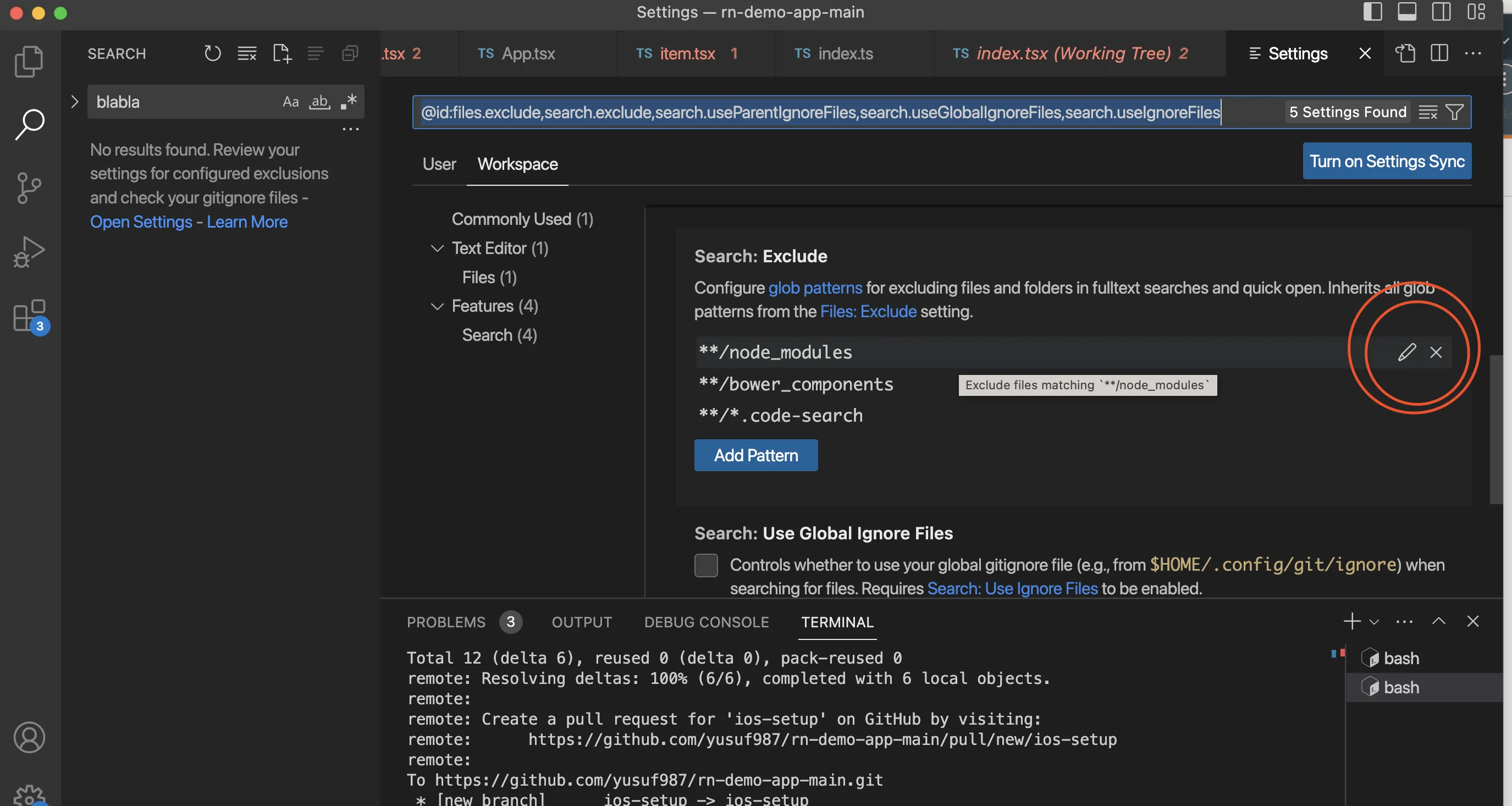Select the User settings tab
The image size is (1512, 806).
[x=438, y=164]
